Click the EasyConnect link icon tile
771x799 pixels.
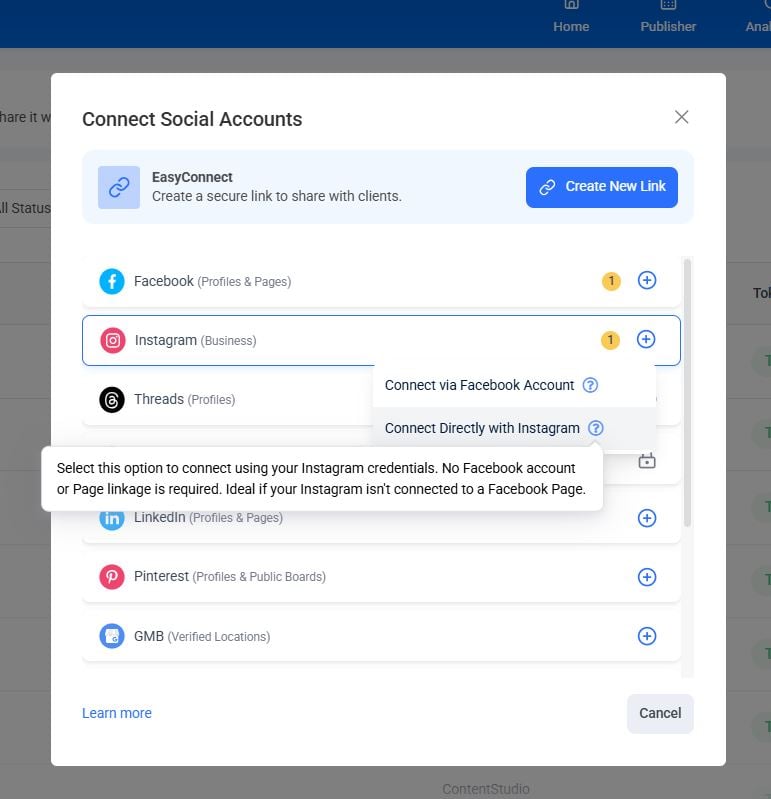tap(119, 187)
